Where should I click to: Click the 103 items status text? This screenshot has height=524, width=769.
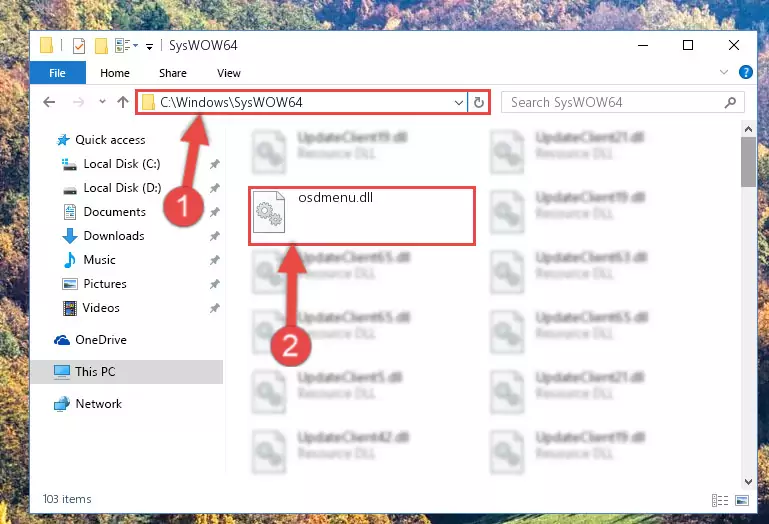coord(67,499)
